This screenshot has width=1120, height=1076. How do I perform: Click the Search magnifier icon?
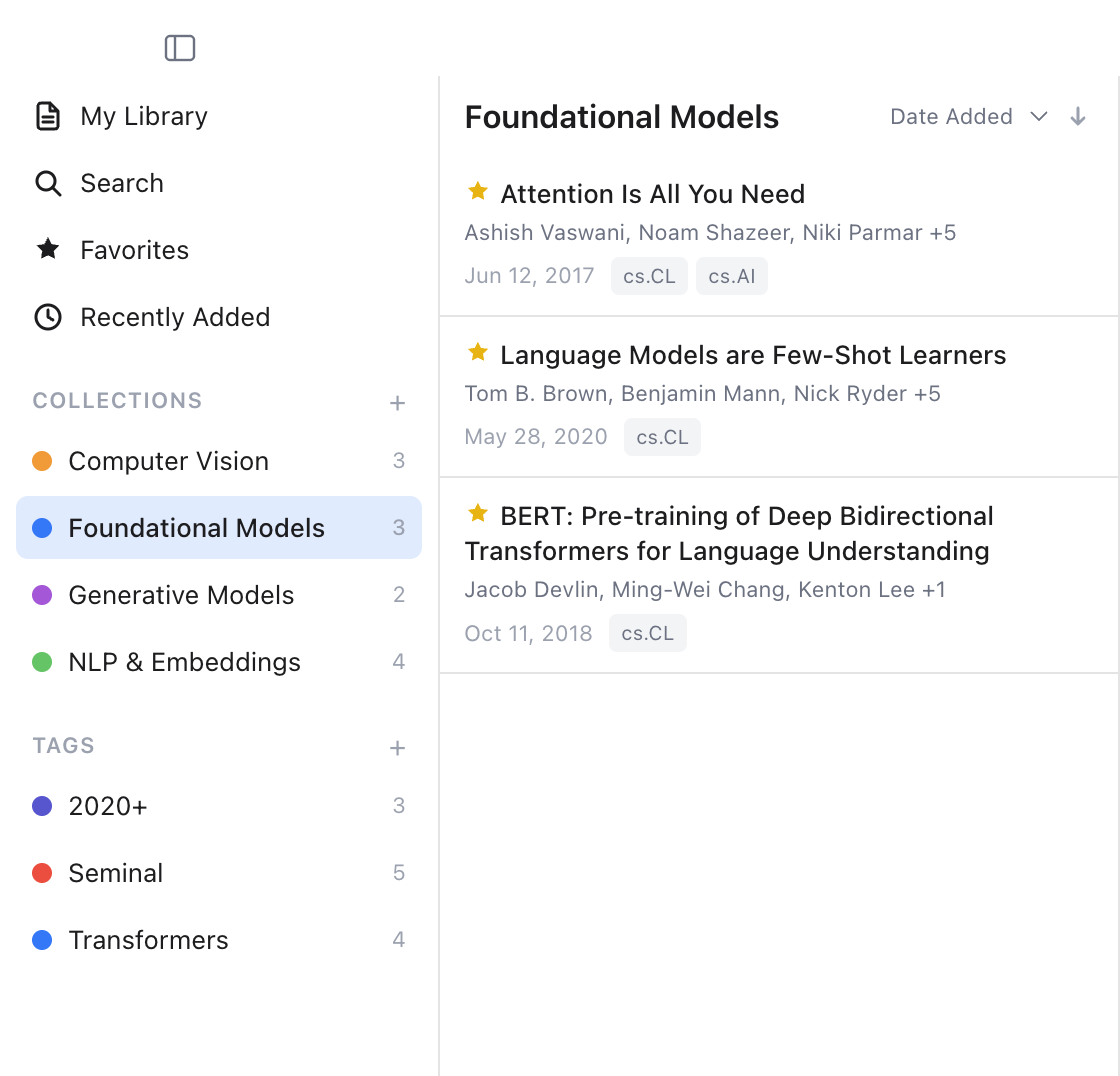tap(48, 183)
